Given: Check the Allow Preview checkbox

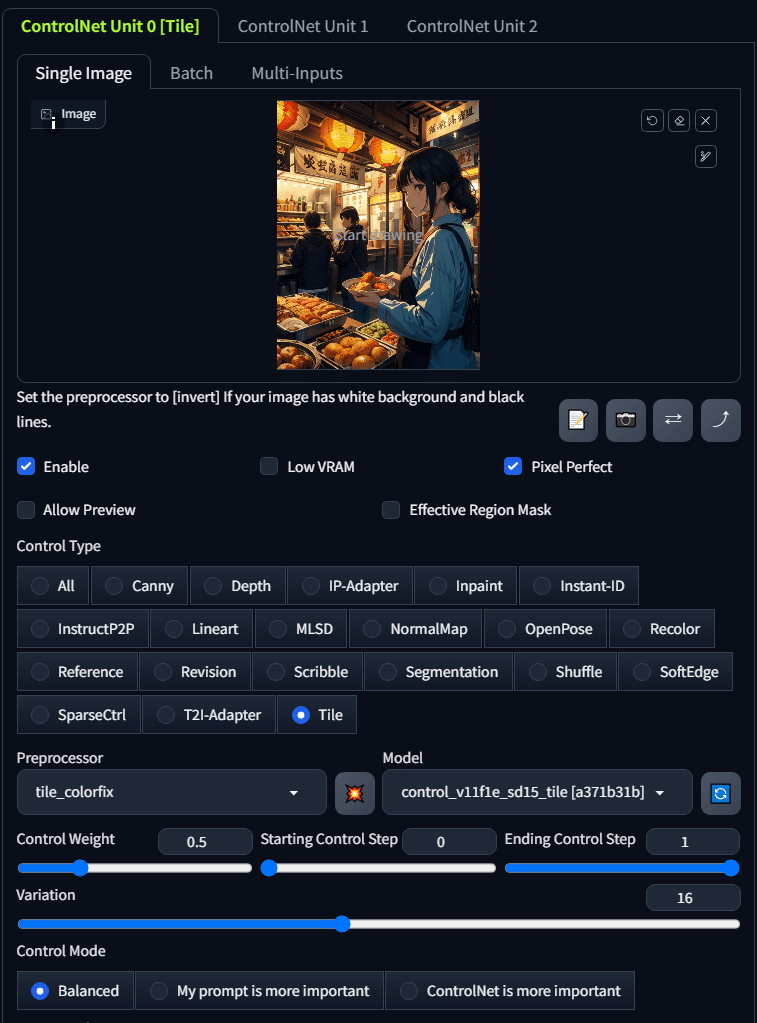Looking at the screenshot, I should (x=26, y=510).
